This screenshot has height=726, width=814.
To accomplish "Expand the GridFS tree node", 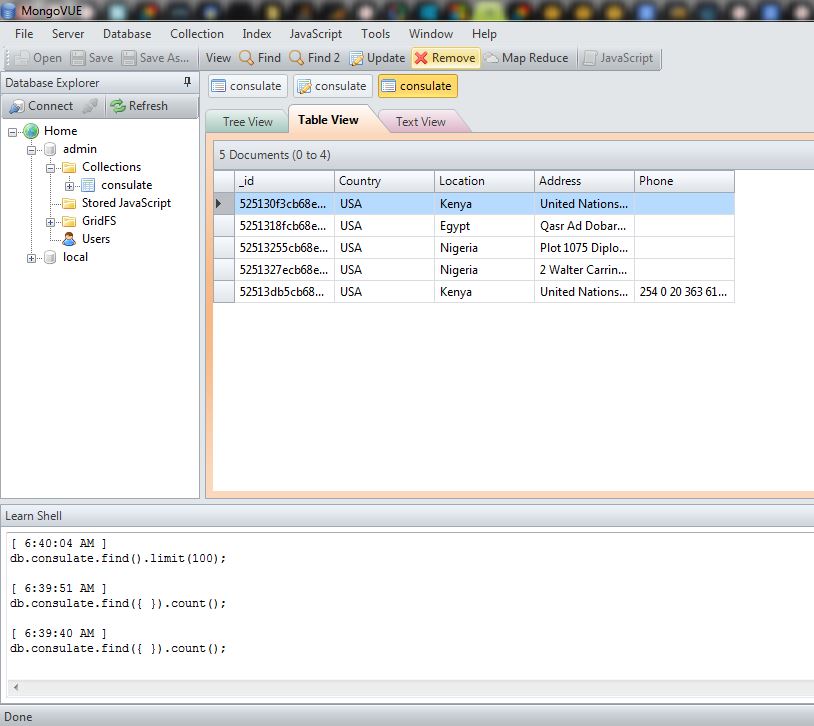I will (51, 221).
